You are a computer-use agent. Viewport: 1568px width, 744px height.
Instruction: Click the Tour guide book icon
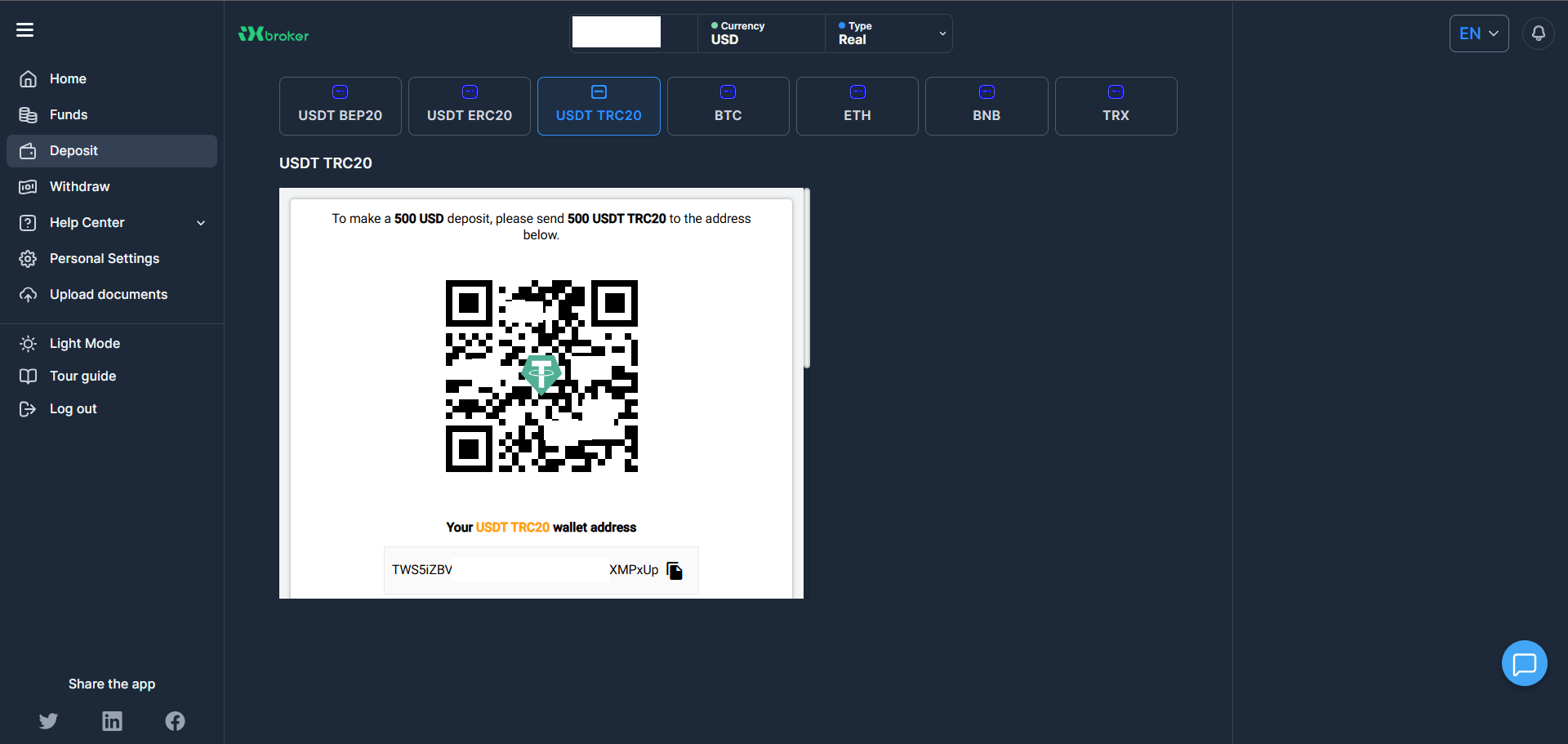coord(28,376)
